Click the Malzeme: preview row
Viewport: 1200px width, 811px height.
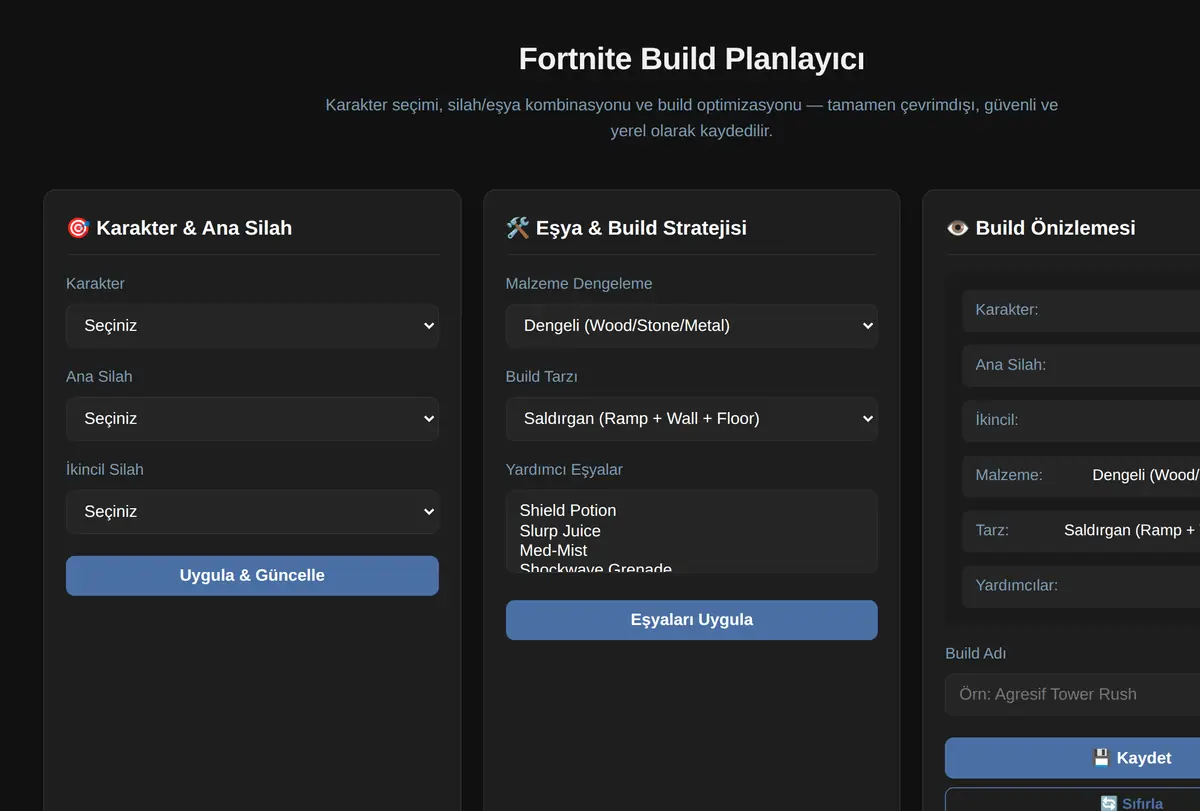pos(1081,475)
